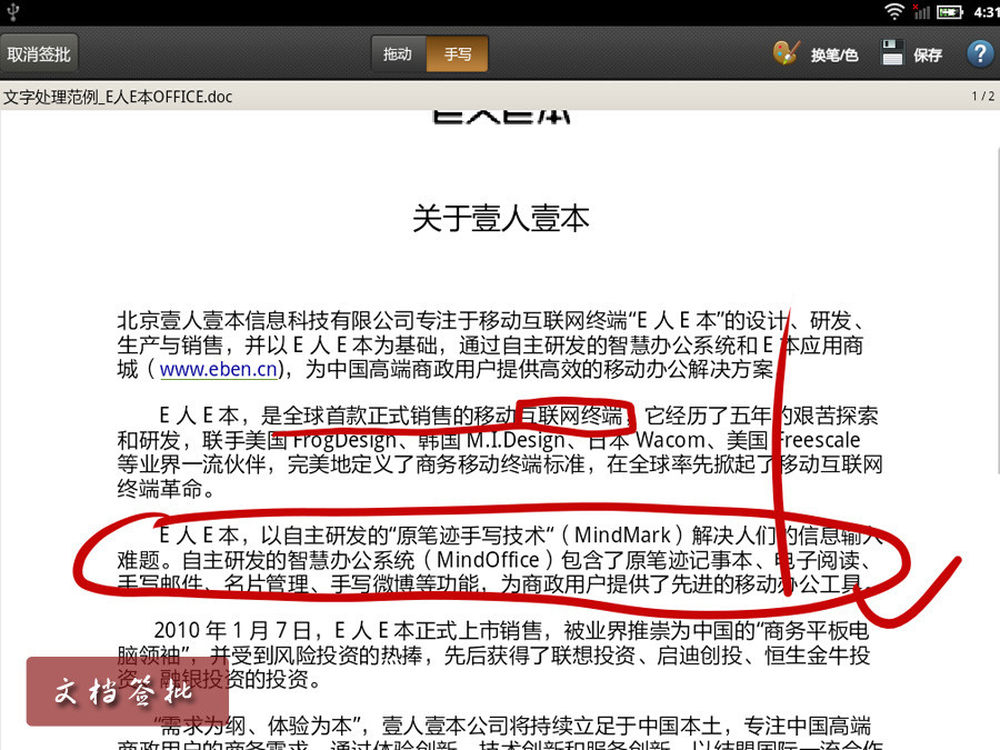Click the text M.I.Design in the document
Viewport: 1000px width, 750px height.
click(x=516, y=440)
